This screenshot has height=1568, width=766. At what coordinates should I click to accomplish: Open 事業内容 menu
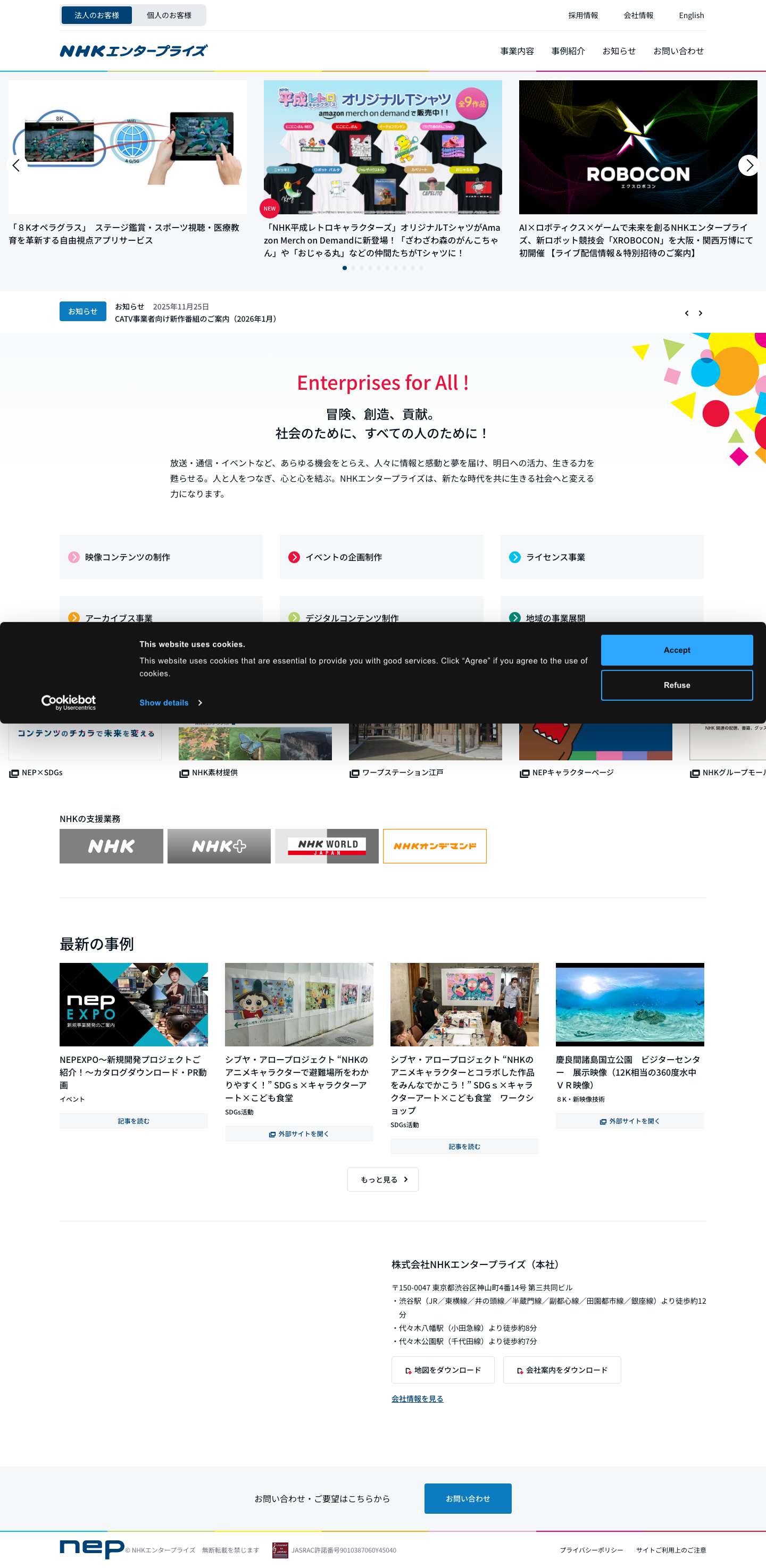pyautogui.click(x=517, y=51)
